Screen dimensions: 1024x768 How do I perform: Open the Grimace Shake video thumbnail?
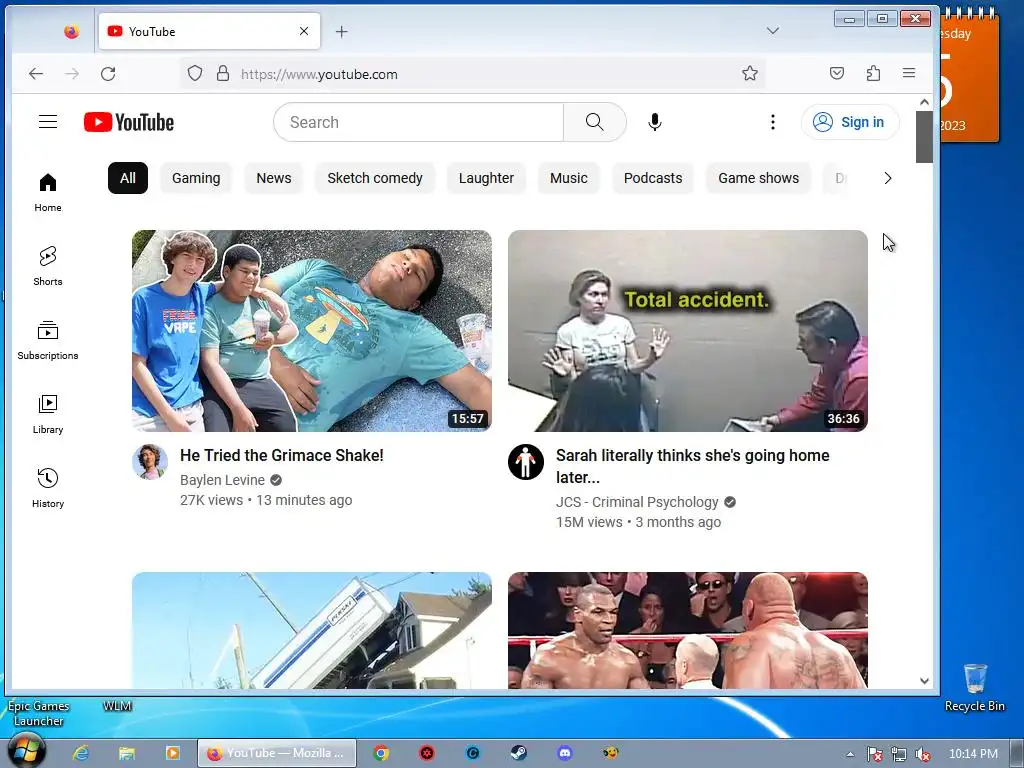pyautogui.click(x=312, y=330)
